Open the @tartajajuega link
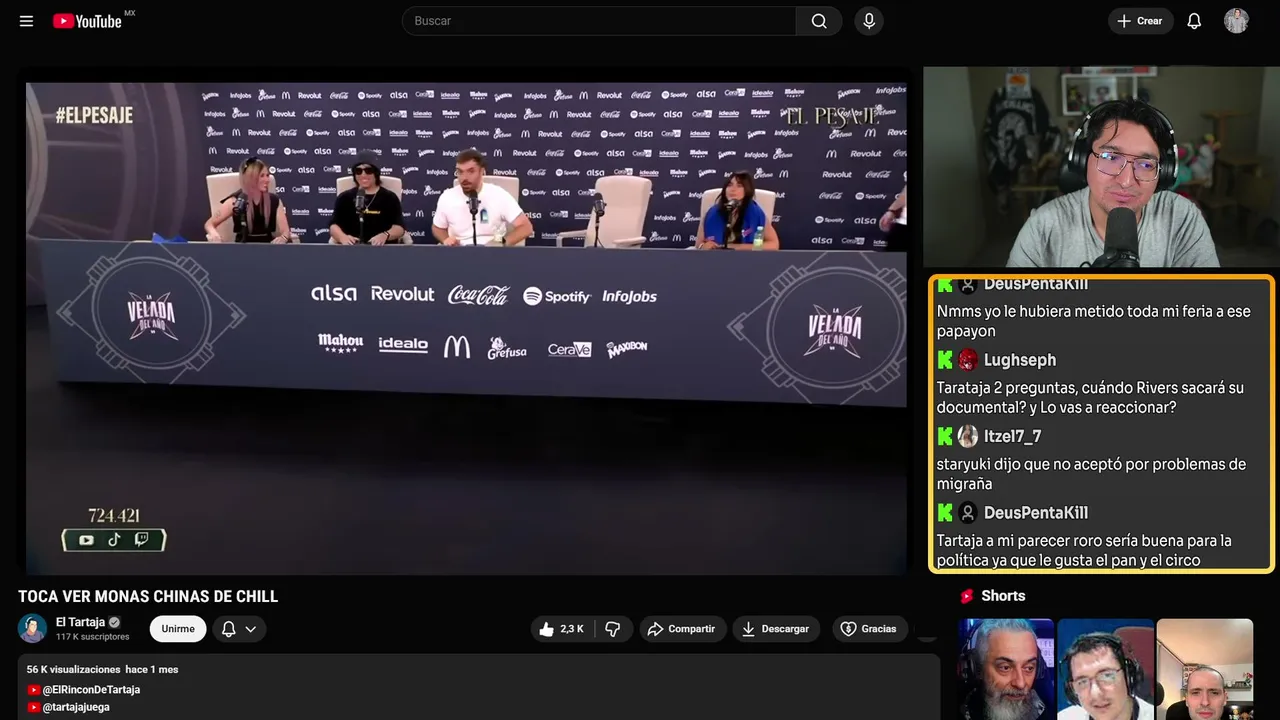Image resolution: width=1280 pixels, height=720 pixels. point(76,707)
